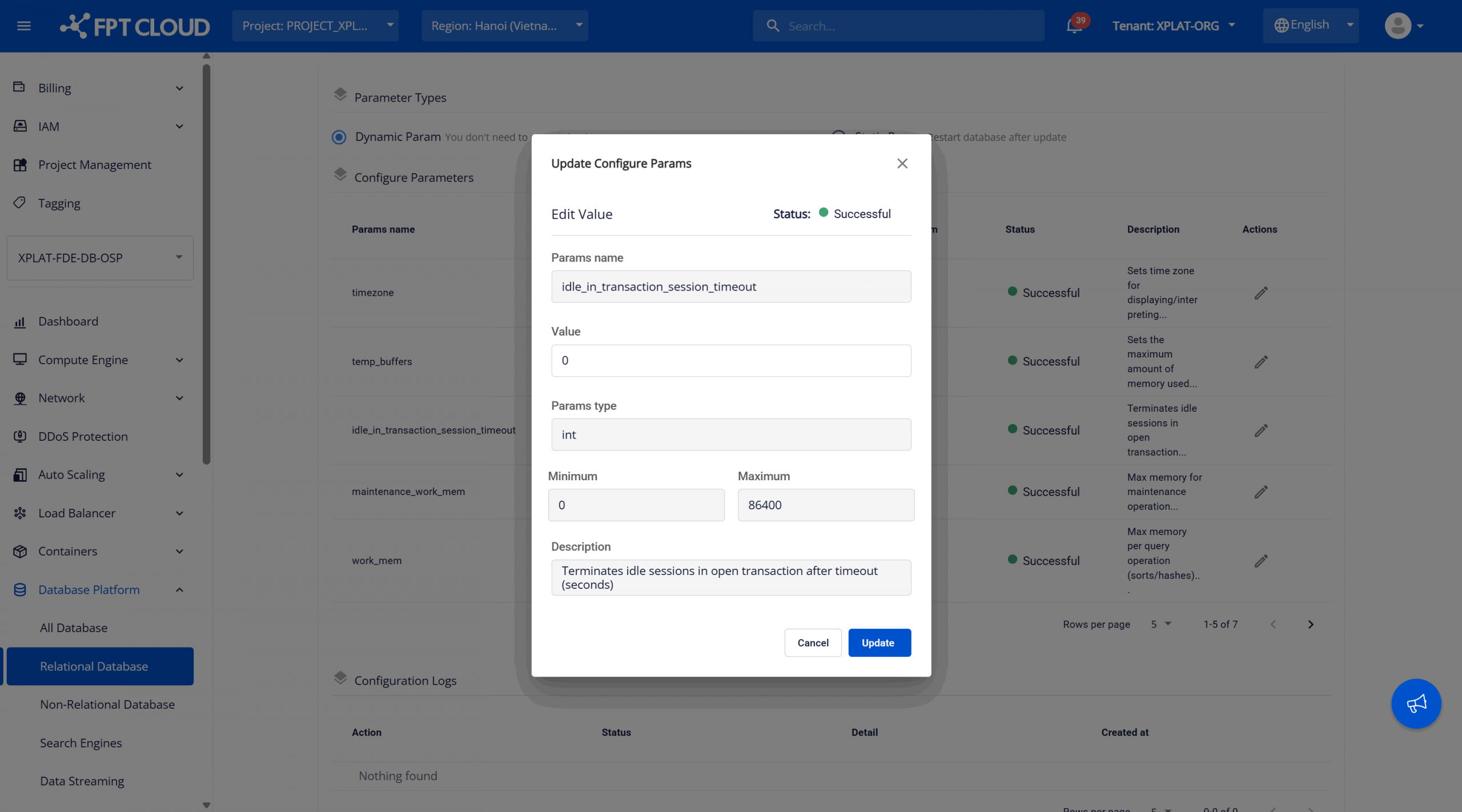This screenshot has width=1462, height=812.
Task: Click edit pencil for timezone row
Action: pyautogui.click(x=1261, y=293)
